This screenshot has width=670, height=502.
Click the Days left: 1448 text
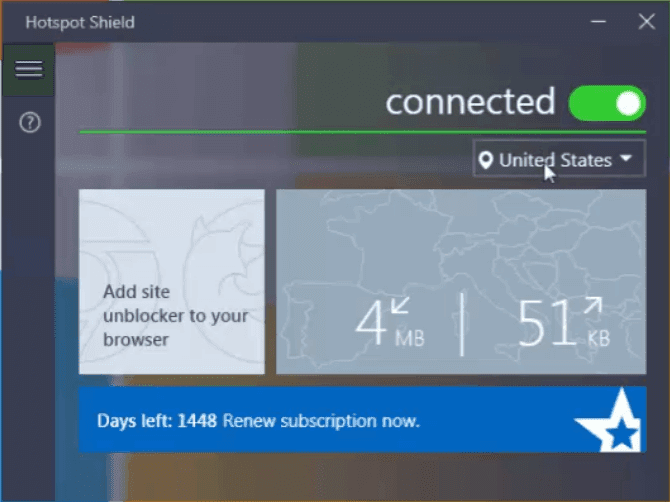(x=157, y=421)
